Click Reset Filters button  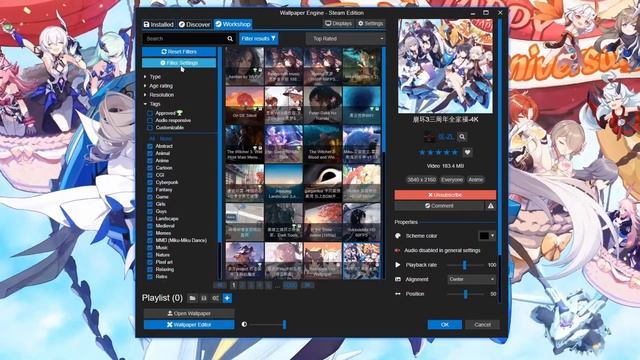coord(179,52)
